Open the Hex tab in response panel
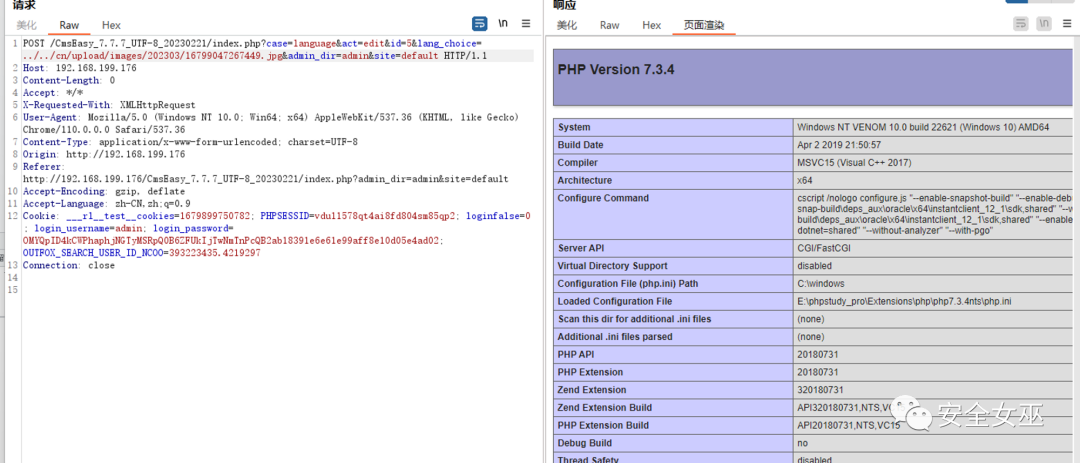1080x463 pixels. point(652,25)
